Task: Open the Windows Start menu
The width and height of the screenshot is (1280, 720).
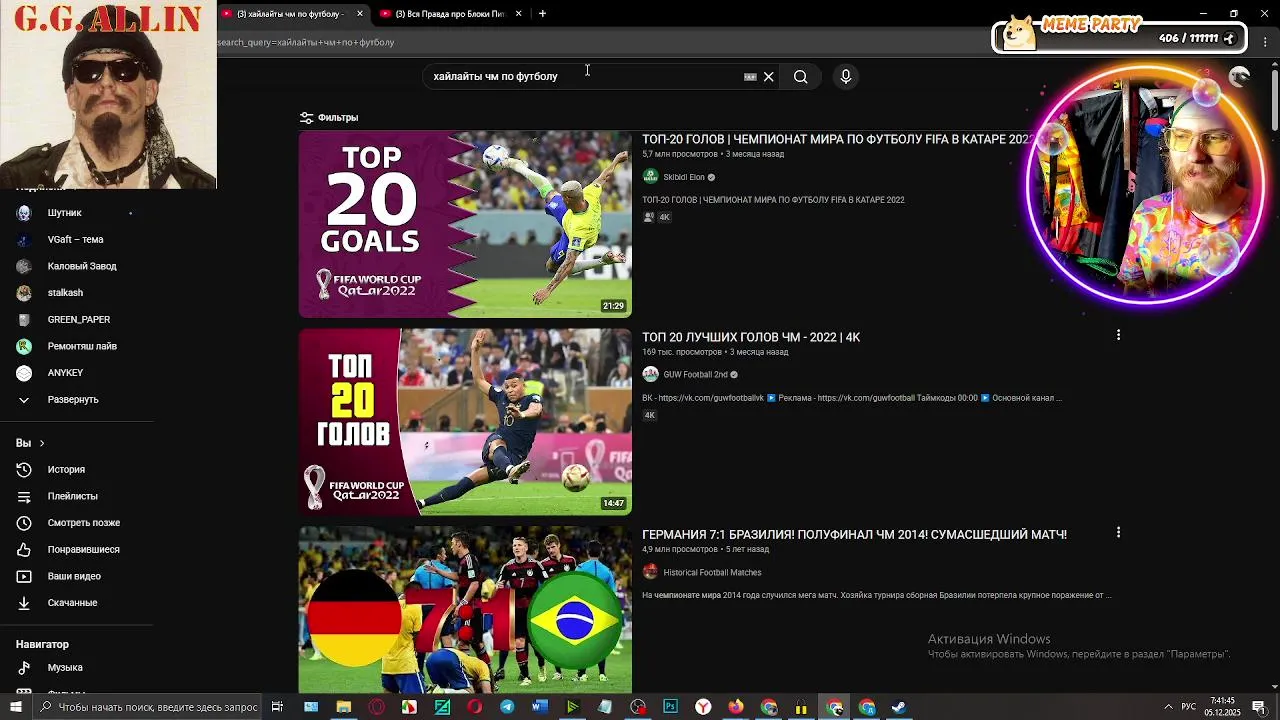Action: (x=16, y=707)
